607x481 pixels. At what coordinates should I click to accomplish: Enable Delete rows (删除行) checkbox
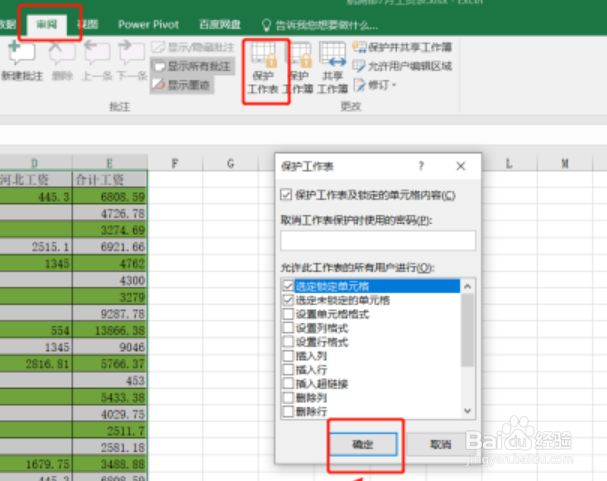288,411
